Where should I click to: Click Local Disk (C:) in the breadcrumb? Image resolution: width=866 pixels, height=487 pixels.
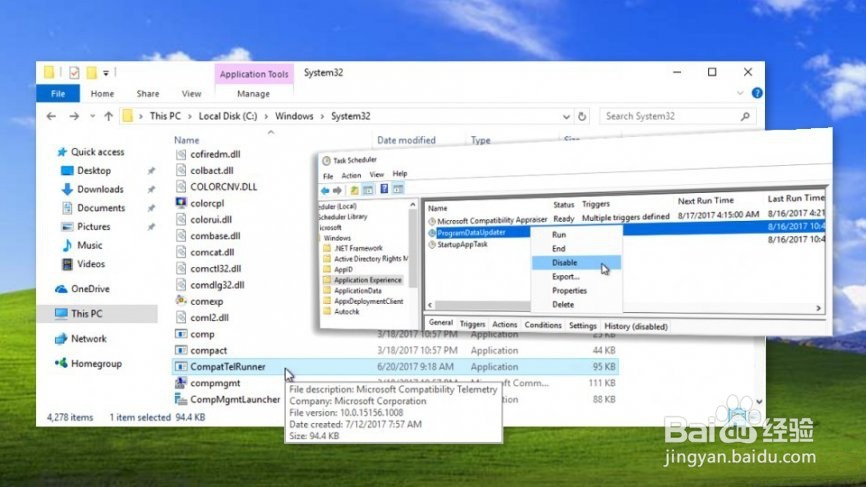(228, 116)
